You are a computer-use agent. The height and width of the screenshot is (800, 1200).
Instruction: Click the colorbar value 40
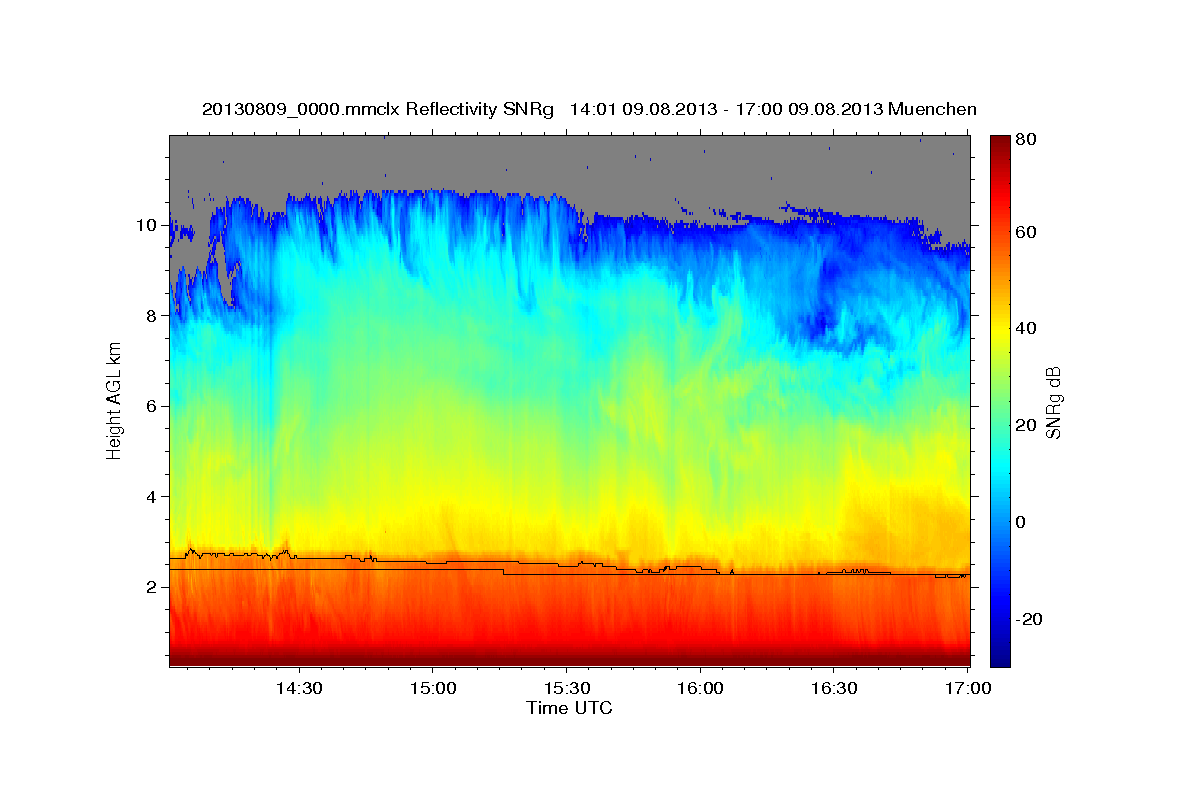pos(1025,329)
